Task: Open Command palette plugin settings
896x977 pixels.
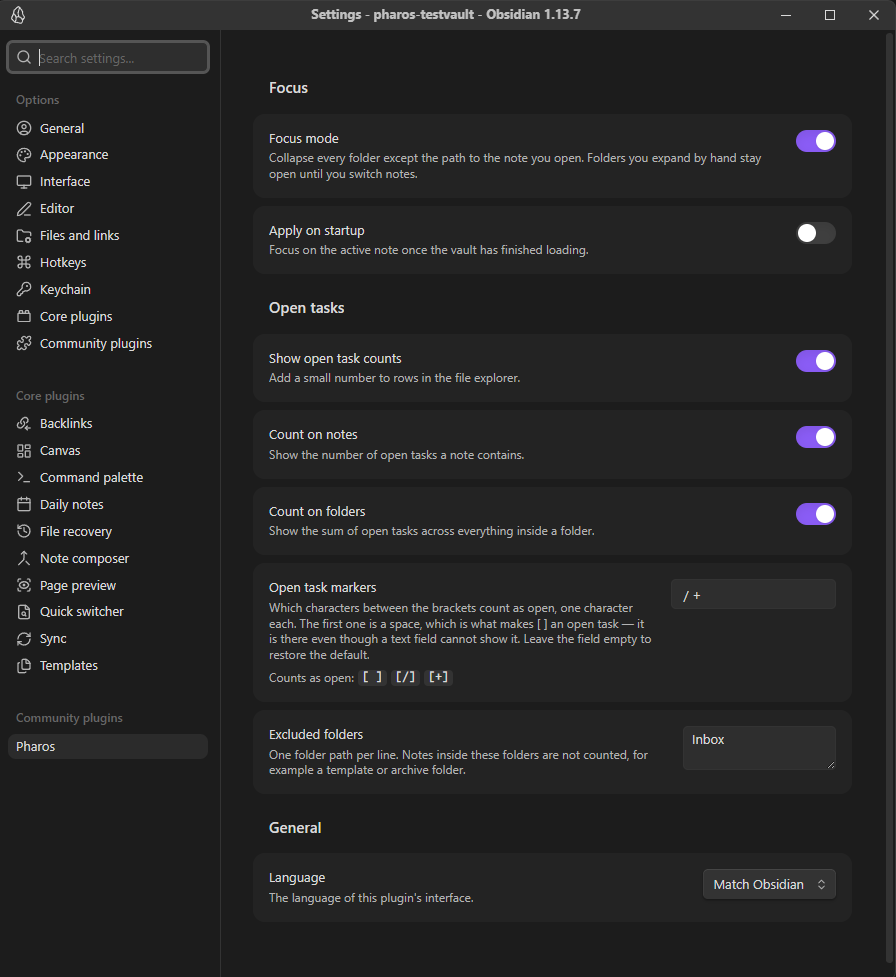Action: (x=108, y=477)
